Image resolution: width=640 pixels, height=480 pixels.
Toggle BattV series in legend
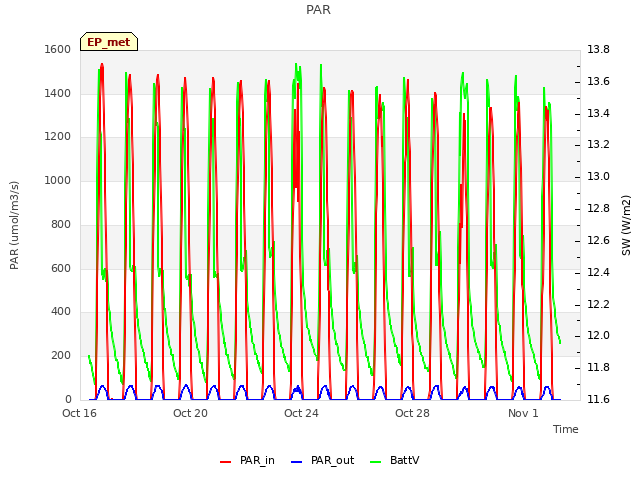394,460
